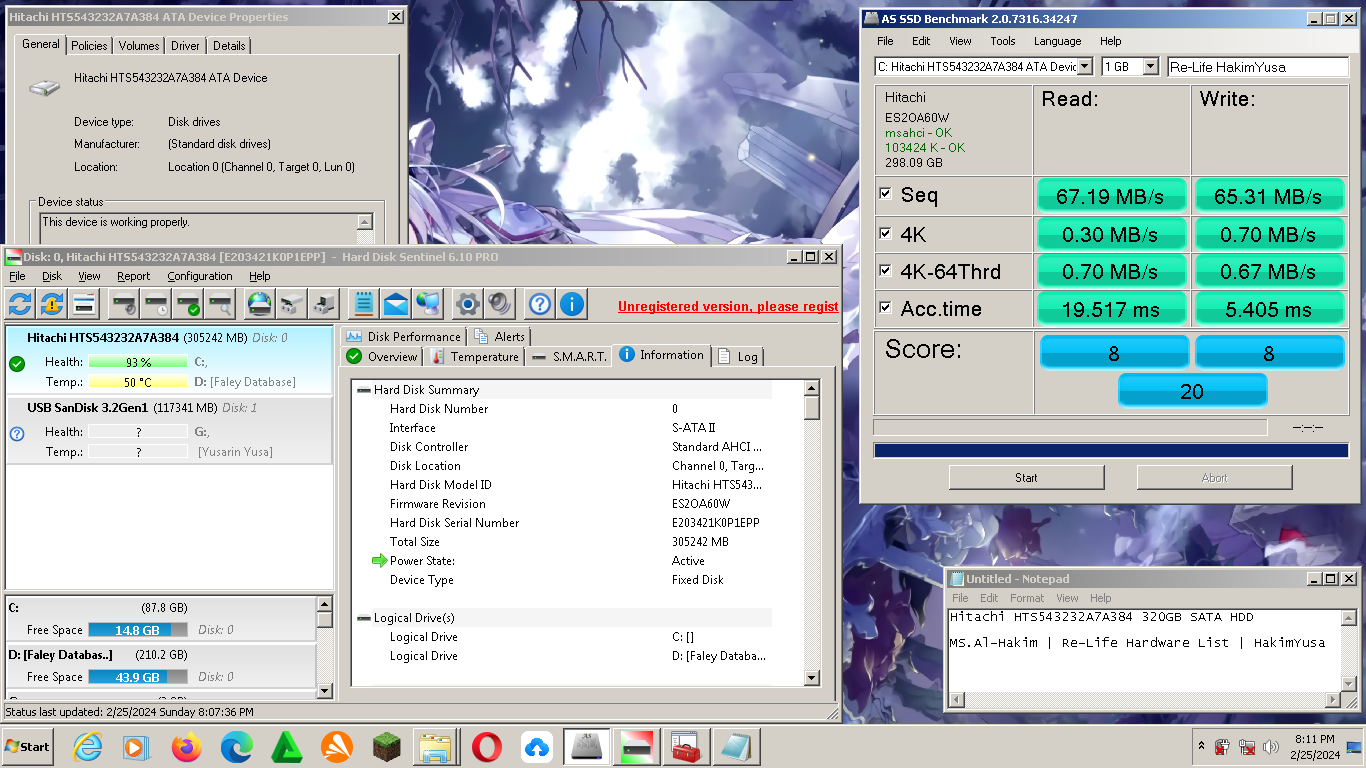The height and width of the screenshot is (768, 1366).
Task: Click the globe with monitor icon in toolbar
Action: (x=428, y=303)
